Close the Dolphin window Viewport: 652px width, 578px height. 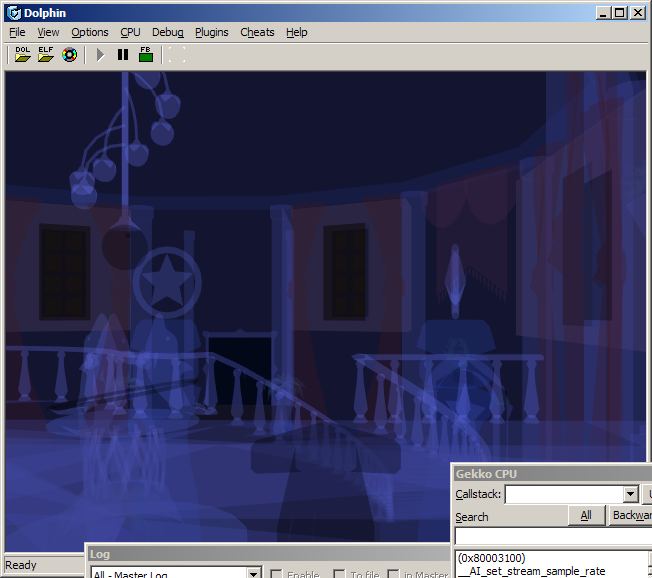[638, 13]
